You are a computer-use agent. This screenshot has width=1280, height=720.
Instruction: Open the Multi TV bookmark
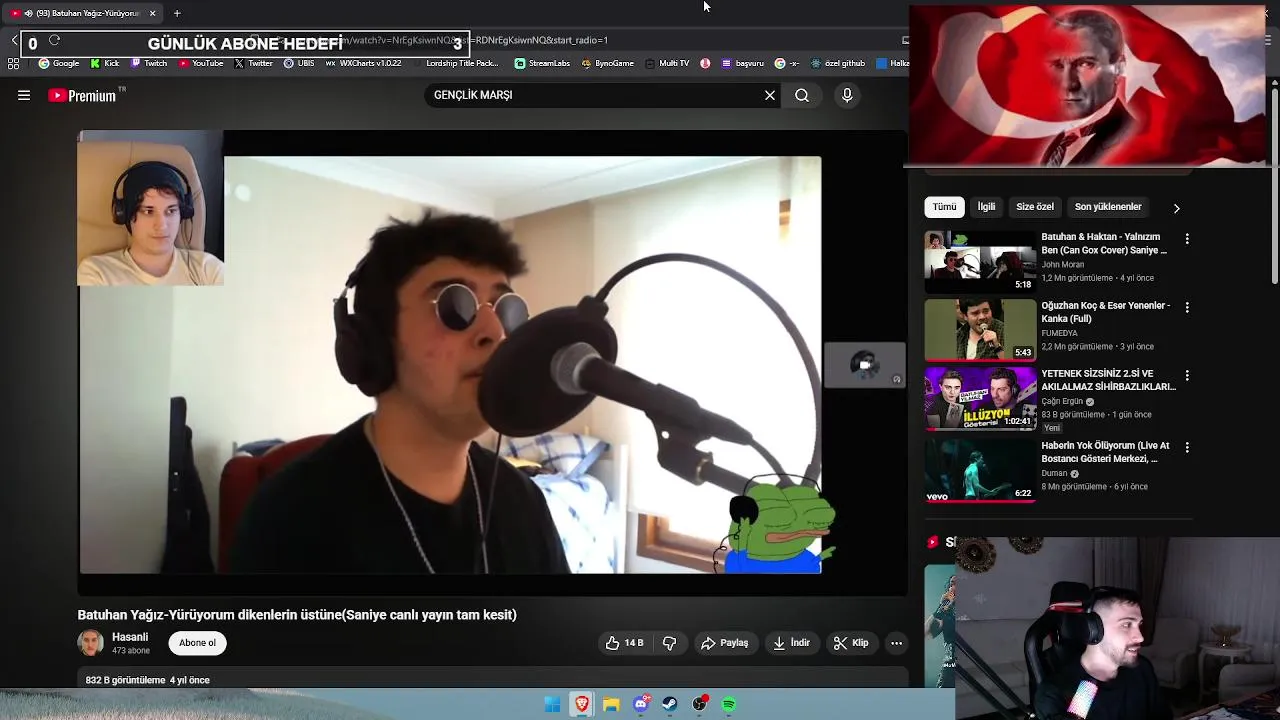(x=667, y=63)
